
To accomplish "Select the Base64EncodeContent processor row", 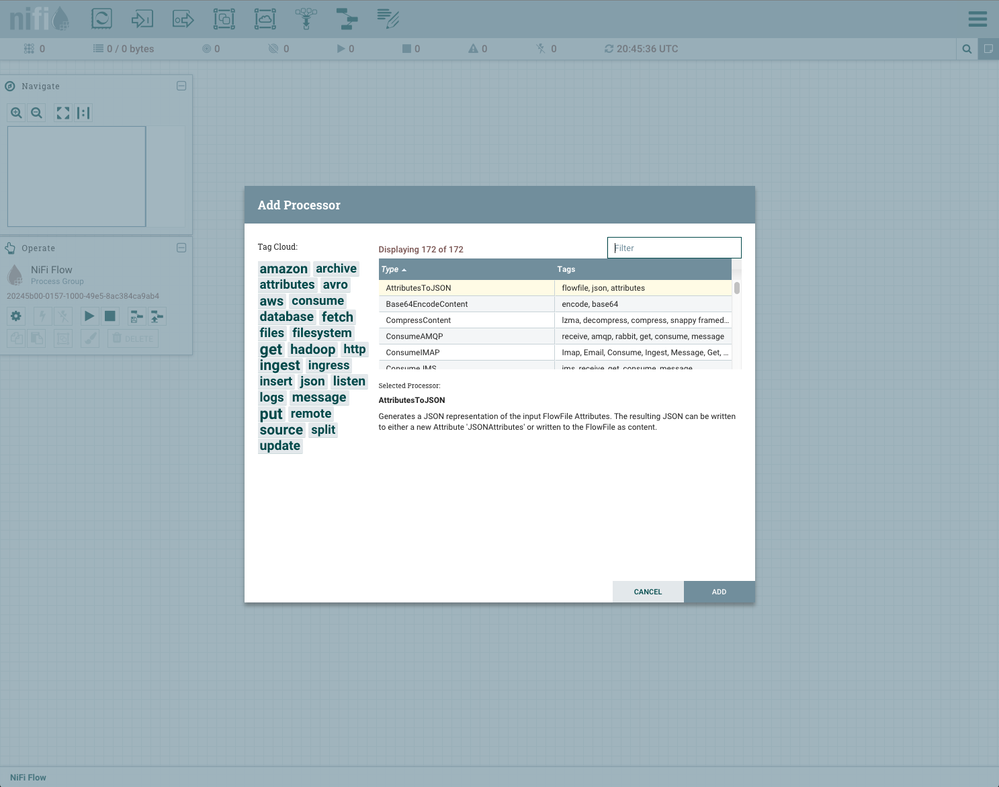I will pos(555,304).
